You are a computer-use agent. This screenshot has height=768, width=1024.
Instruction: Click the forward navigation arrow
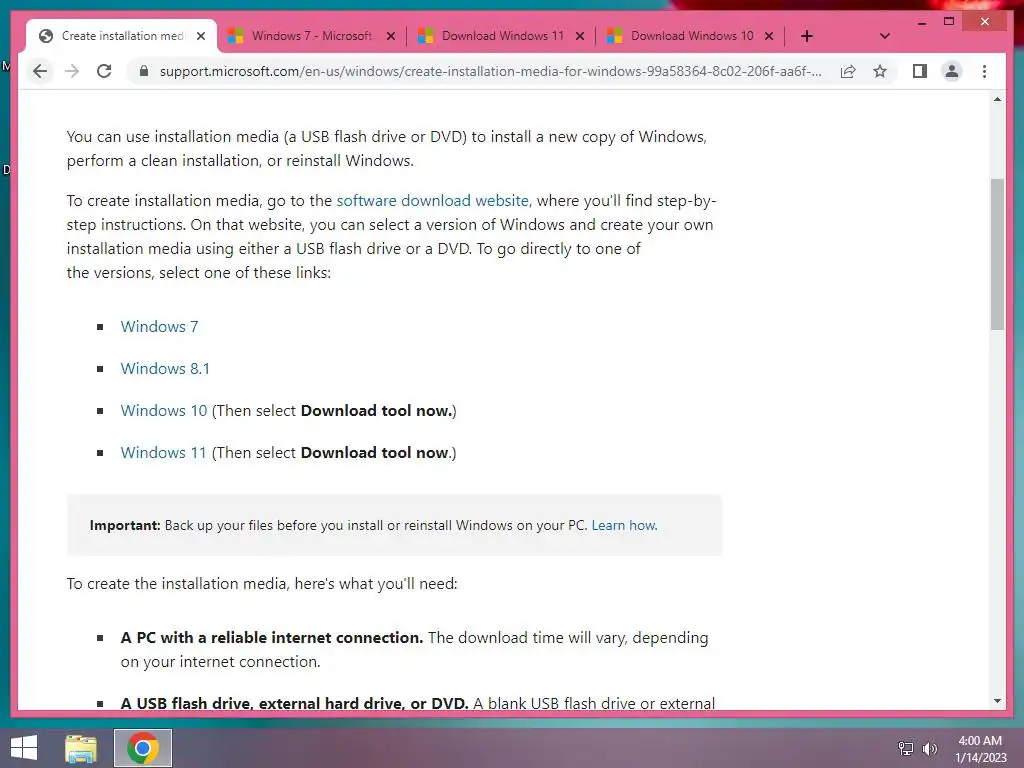(72, 71)
